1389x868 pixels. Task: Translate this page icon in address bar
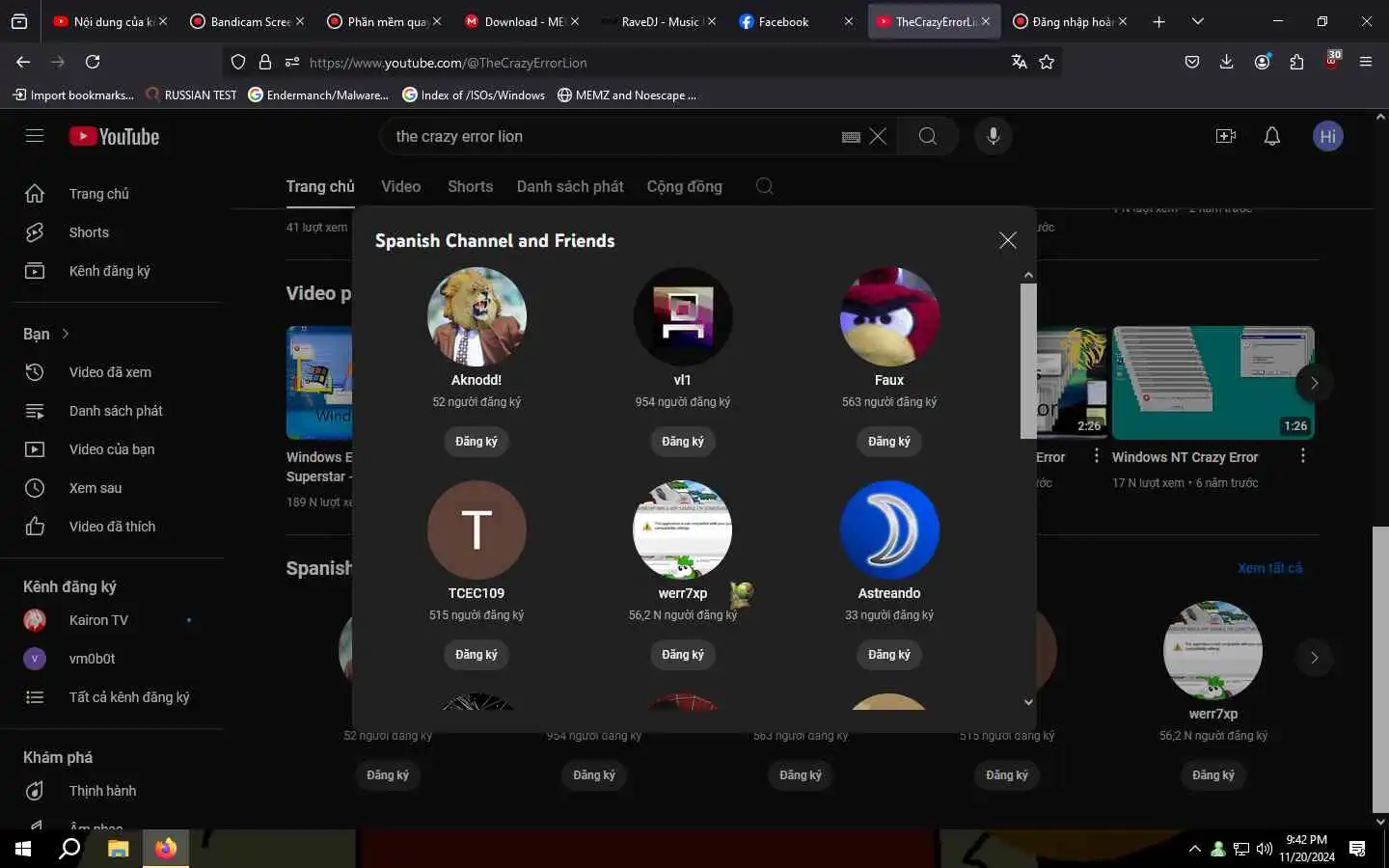click(1019, 62)
